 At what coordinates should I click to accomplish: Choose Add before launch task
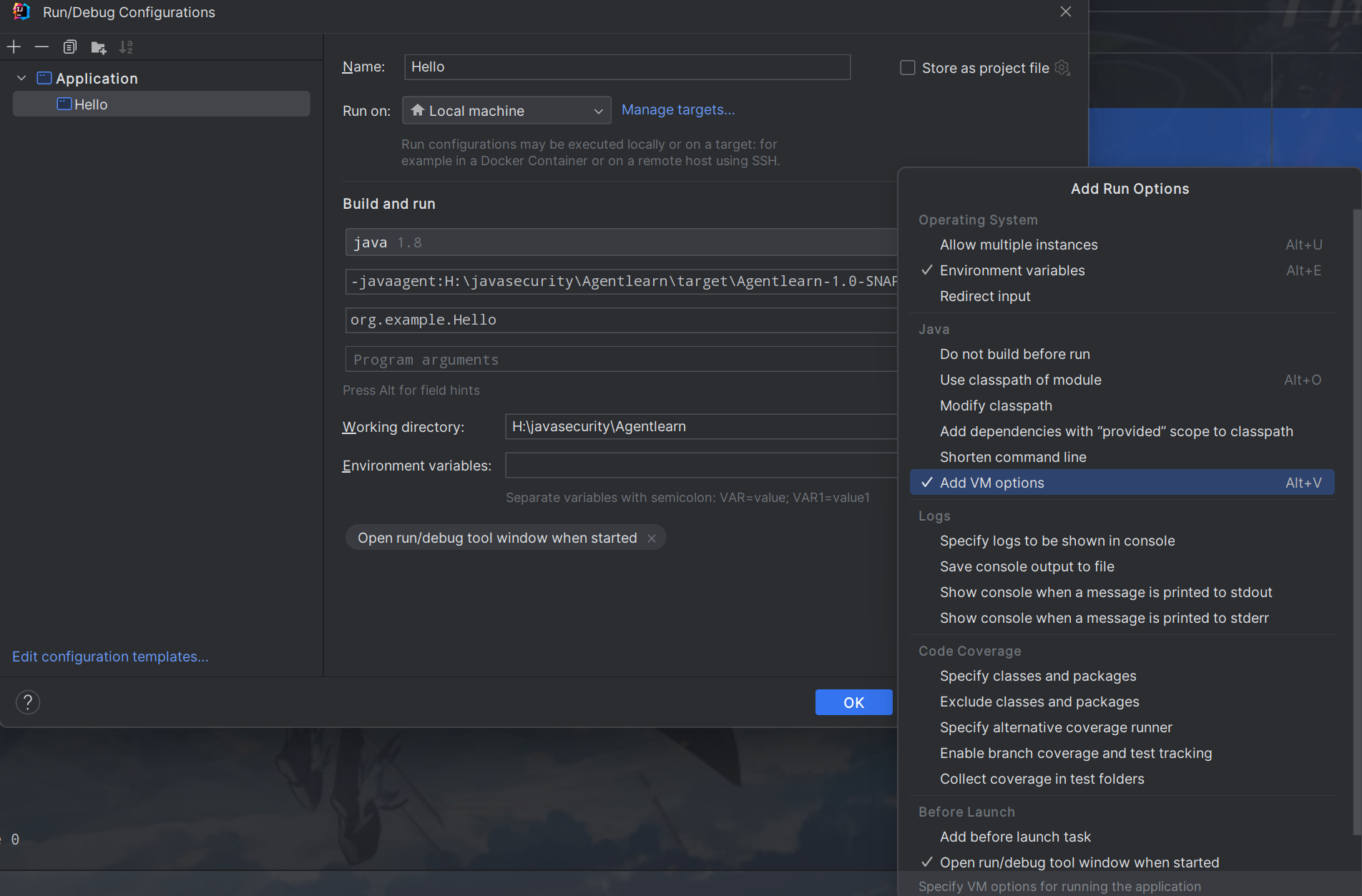click(x=1122, y=837)
